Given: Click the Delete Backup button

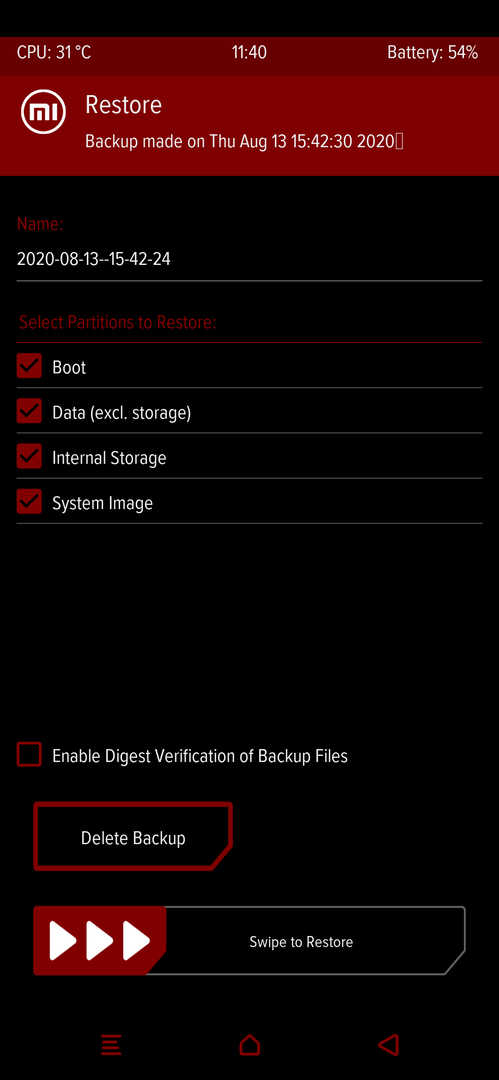Looking at the screenshot, I should tap(133, 837).
